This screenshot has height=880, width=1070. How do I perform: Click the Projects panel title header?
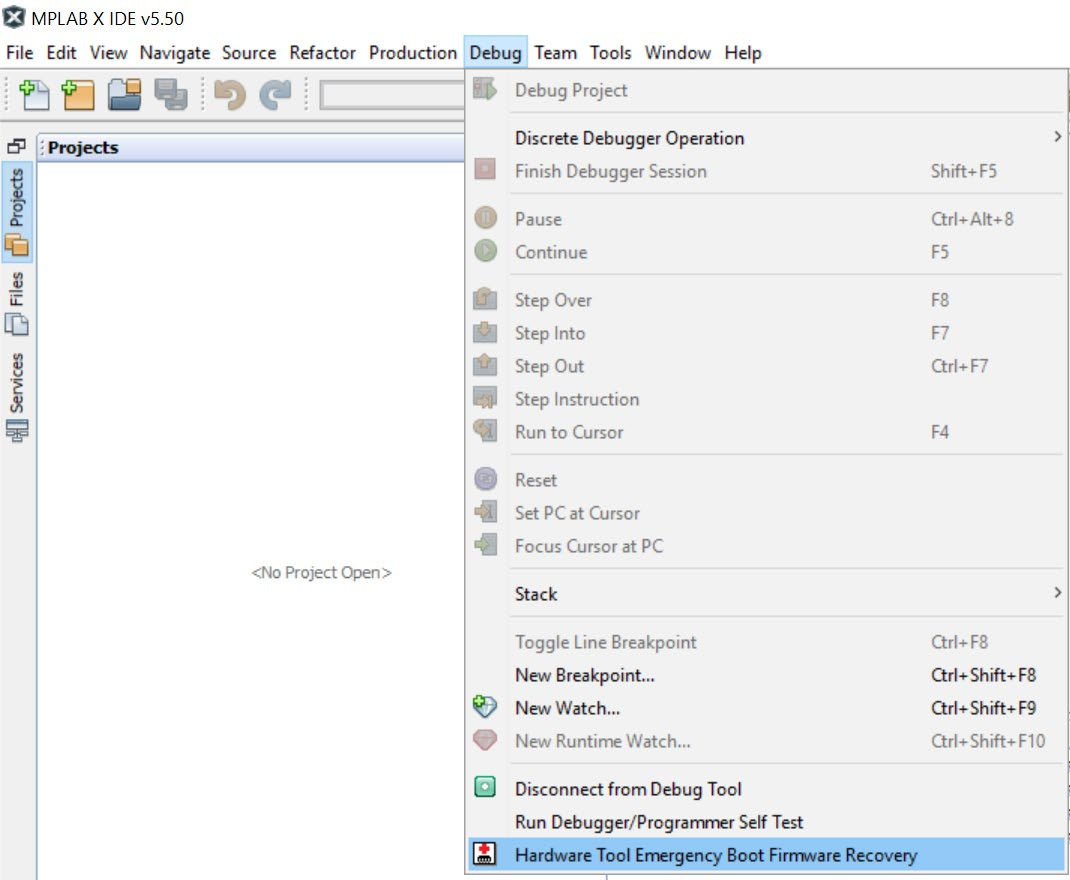[83, 148]
